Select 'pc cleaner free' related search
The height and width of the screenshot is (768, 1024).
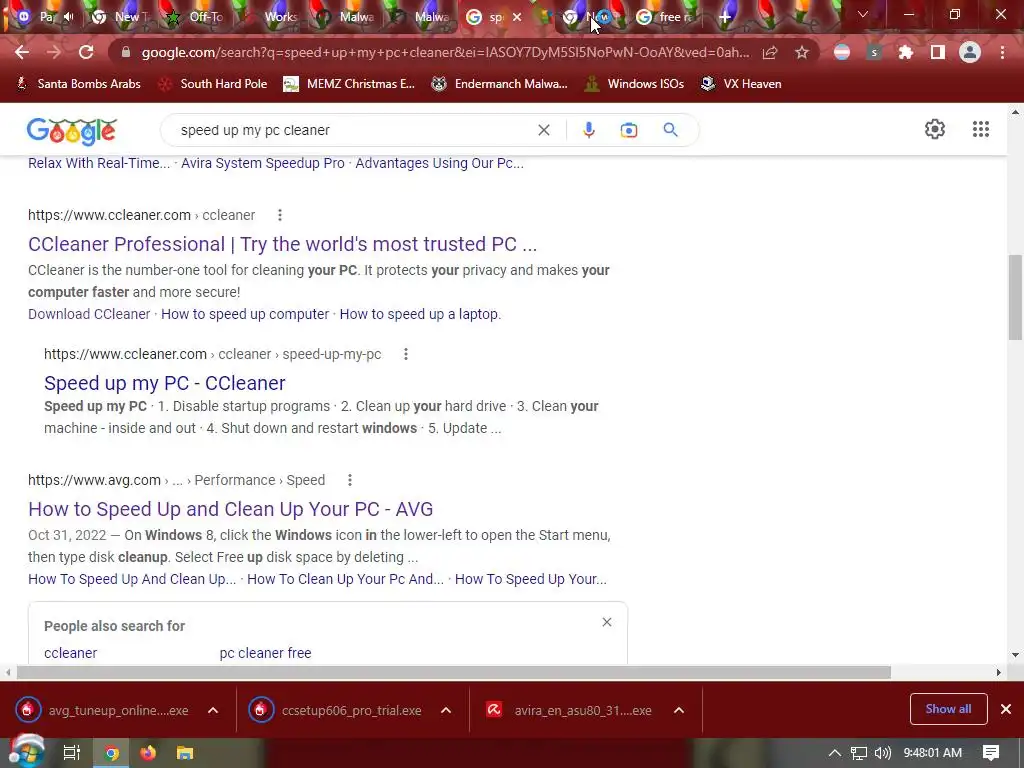(x=265, y=653)
